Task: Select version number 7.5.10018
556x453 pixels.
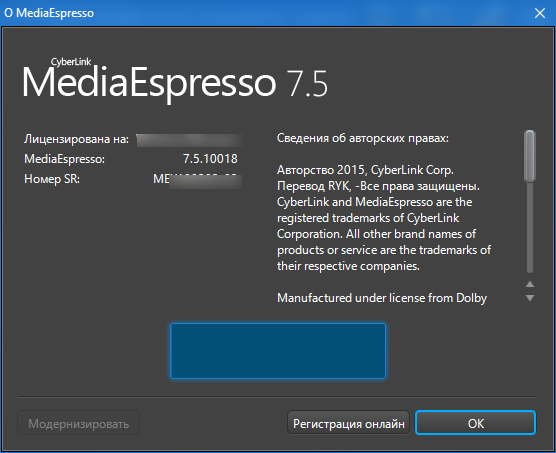Action: click(210, 159)
